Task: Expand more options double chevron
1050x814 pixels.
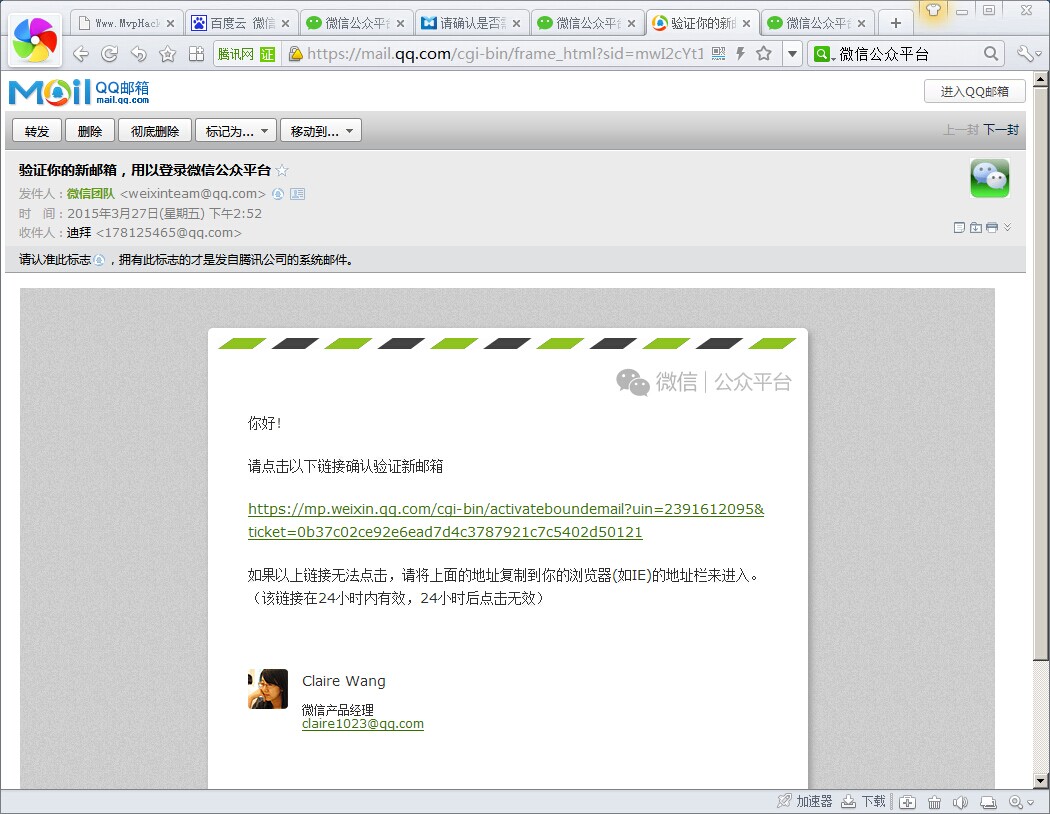Action: tap(1007, 227)
